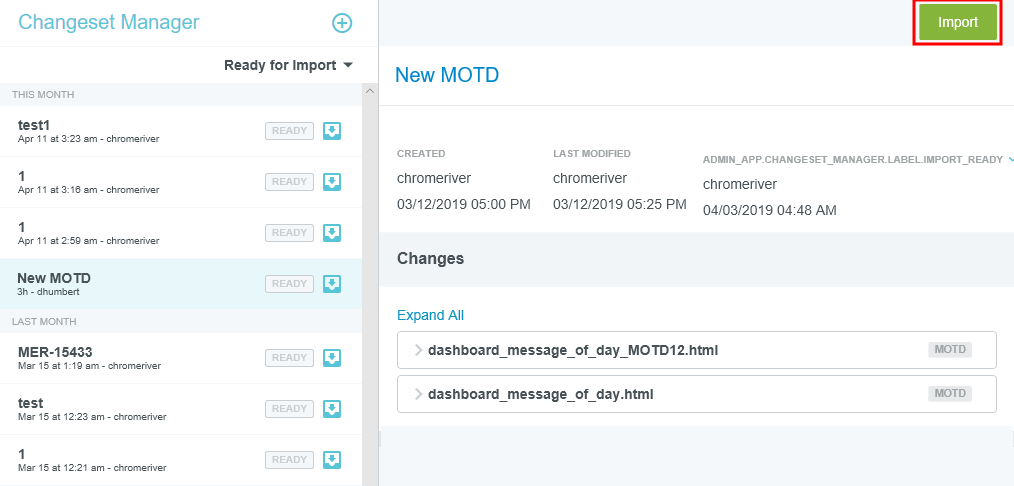1014x486 pixels.
Task: Click the Expand All link
Action: (430, 315)
